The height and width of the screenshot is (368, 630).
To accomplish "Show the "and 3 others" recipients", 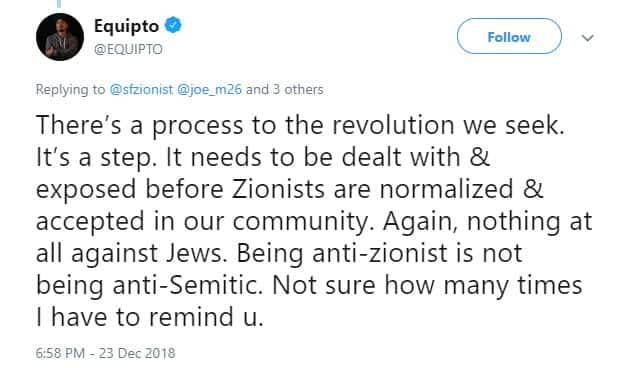I will coord(284,89).
